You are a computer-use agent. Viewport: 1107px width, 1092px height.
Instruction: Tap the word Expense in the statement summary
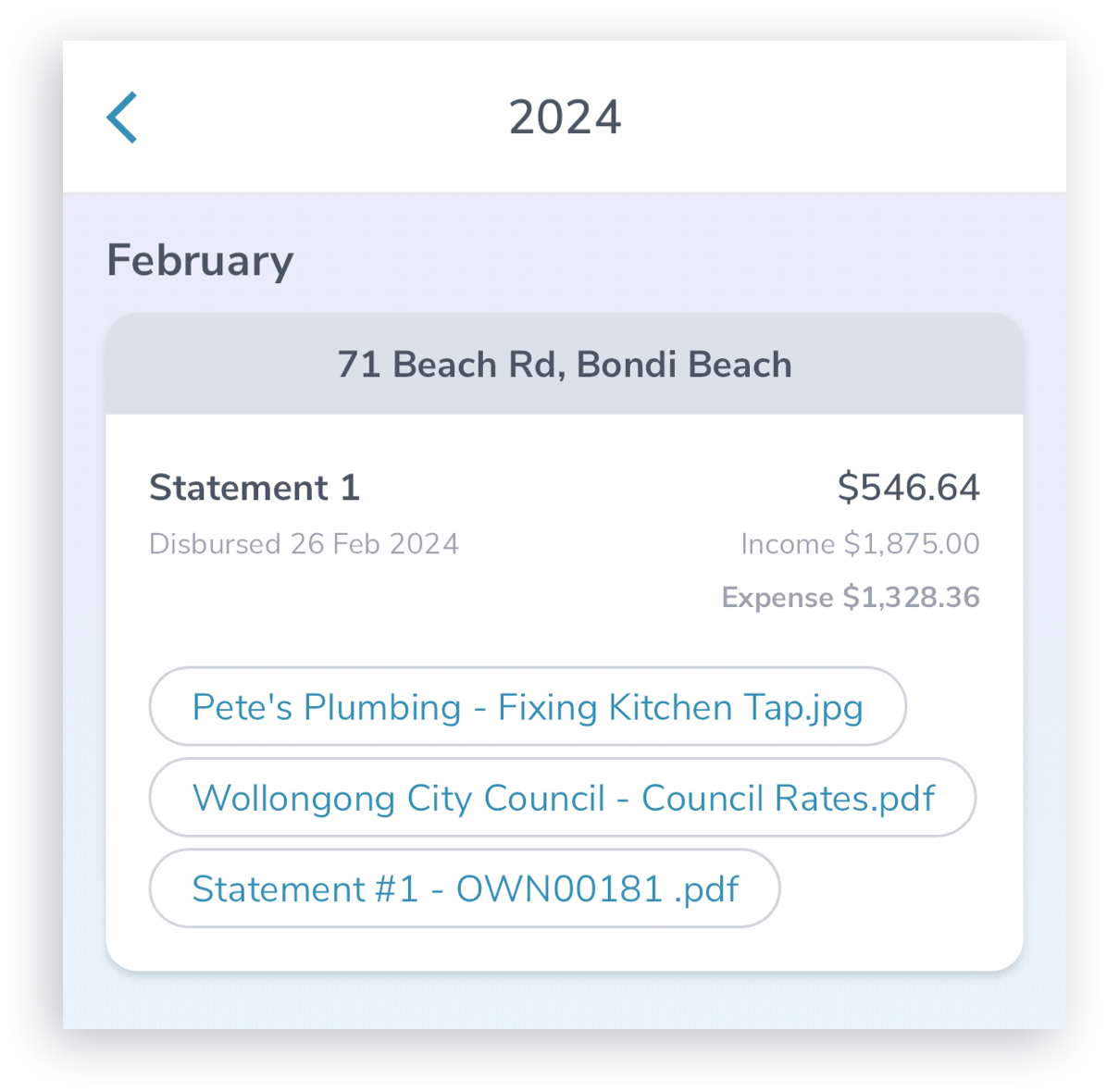[x=777, y=598]
